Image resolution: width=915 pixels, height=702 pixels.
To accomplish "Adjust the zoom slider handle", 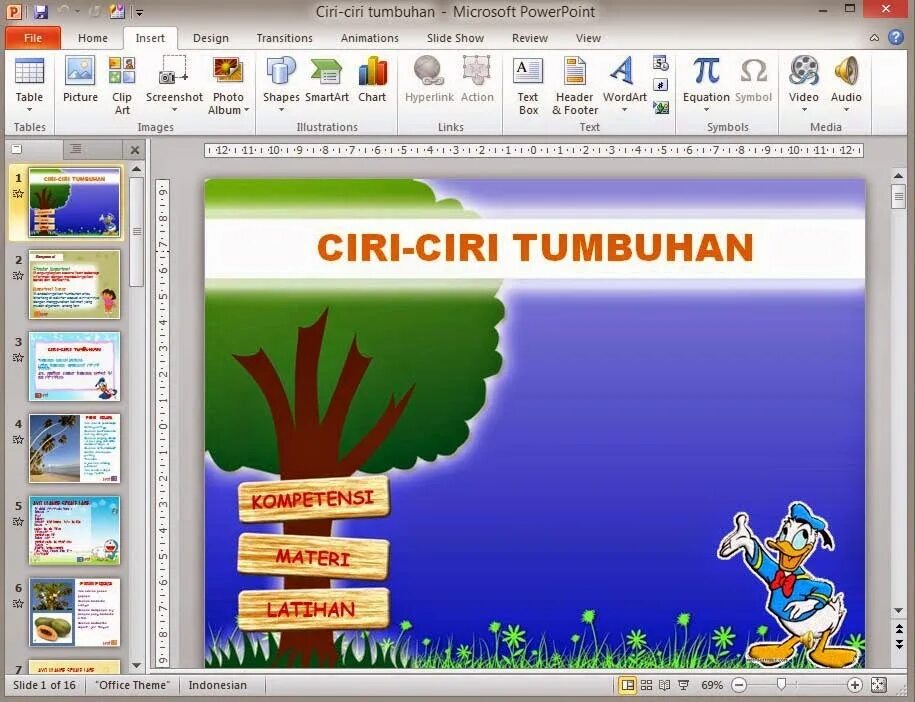I will (781, 684).
